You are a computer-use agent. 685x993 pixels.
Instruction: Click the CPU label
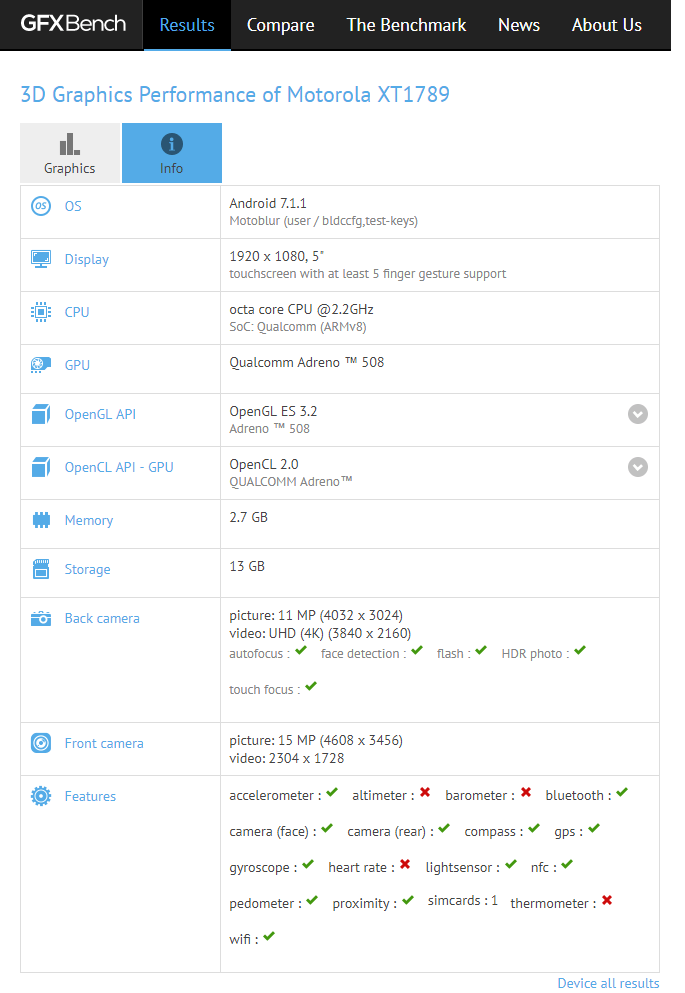pyautogui.click(x=77, y=312)
